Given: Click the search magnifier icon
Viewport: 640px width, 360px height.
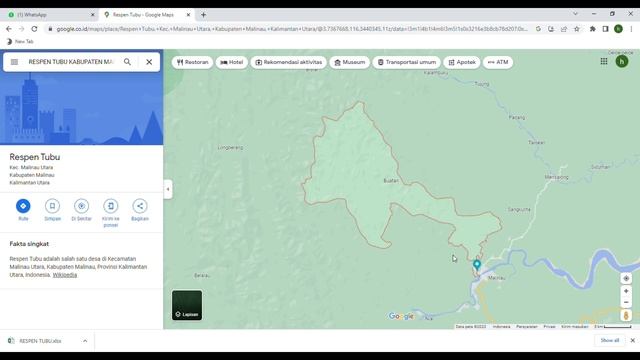Looking at the screenshot, I should (x=127, y=62).
